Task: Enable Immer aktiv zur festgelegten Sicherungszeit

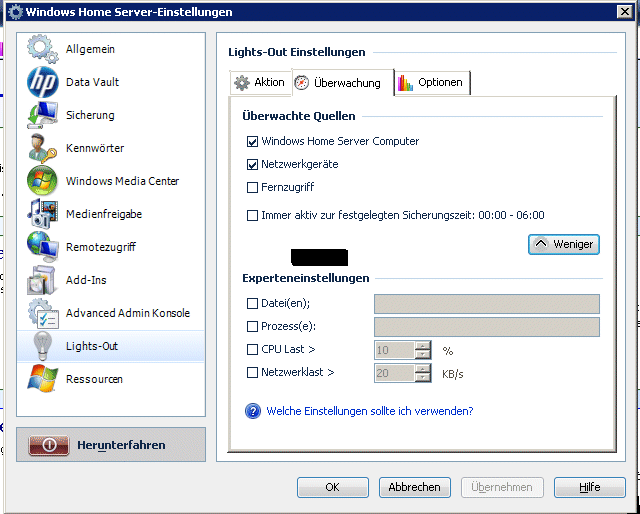Action: pyautogui.click(x=252, y=215)
